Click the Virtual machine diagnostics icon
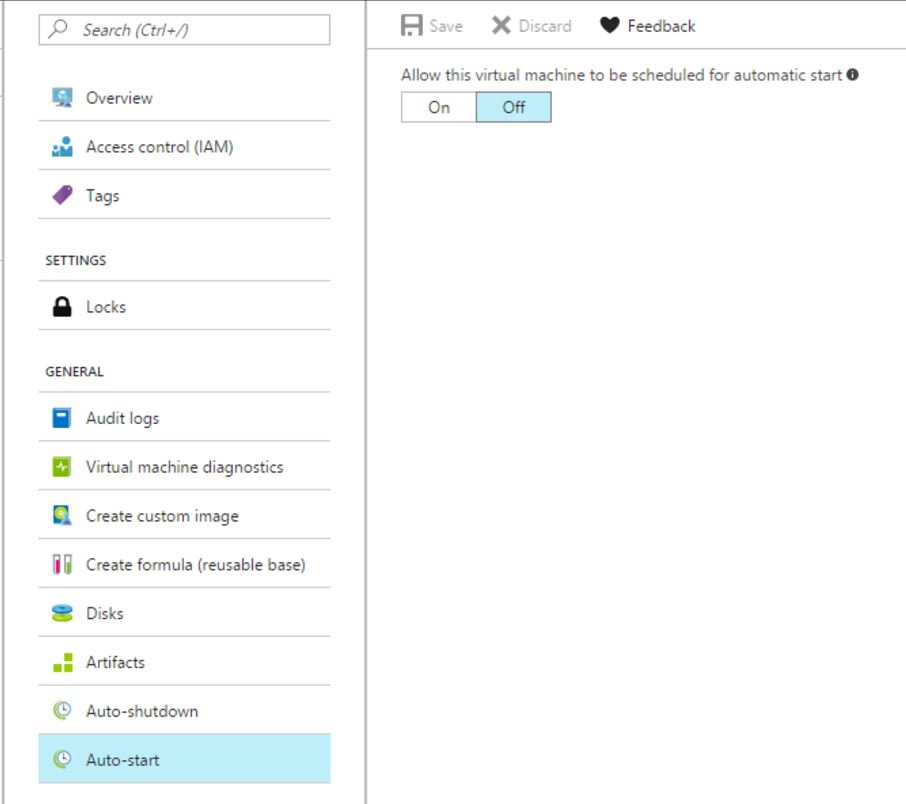 pyautogui.click(x=62, y=467)
